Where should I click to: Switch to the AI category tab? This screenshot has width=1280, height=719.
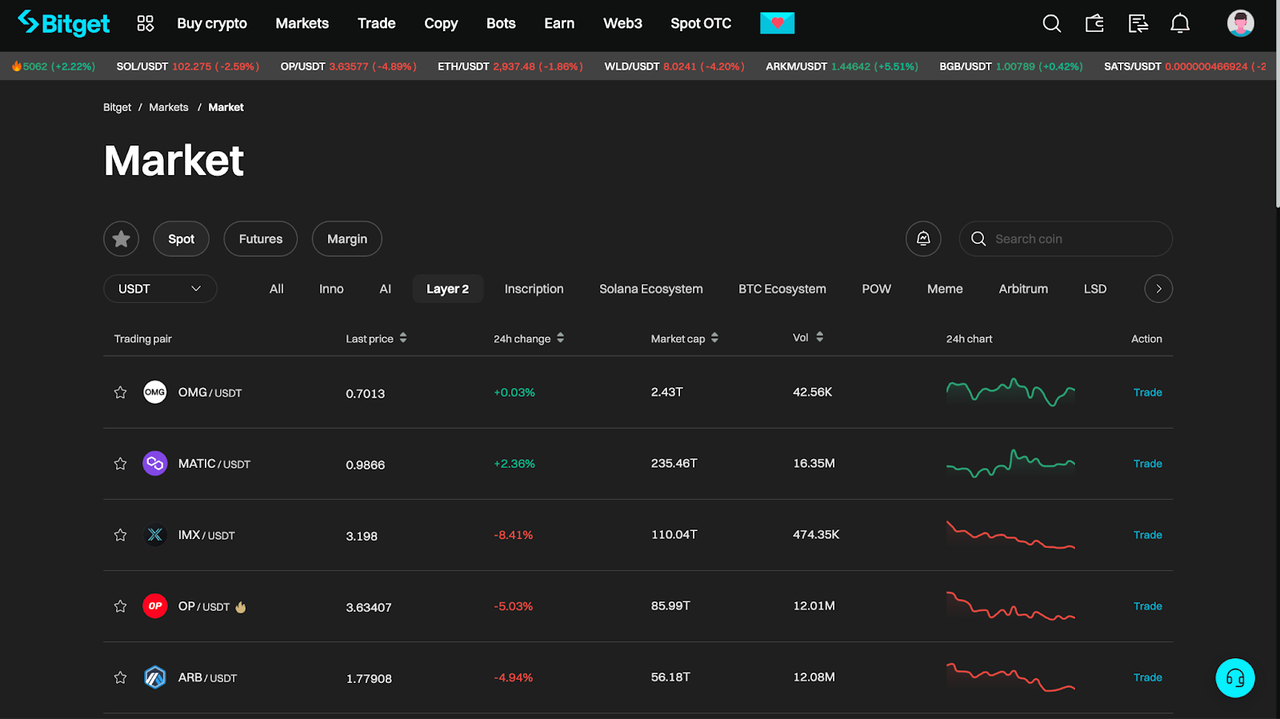[385, 289]
